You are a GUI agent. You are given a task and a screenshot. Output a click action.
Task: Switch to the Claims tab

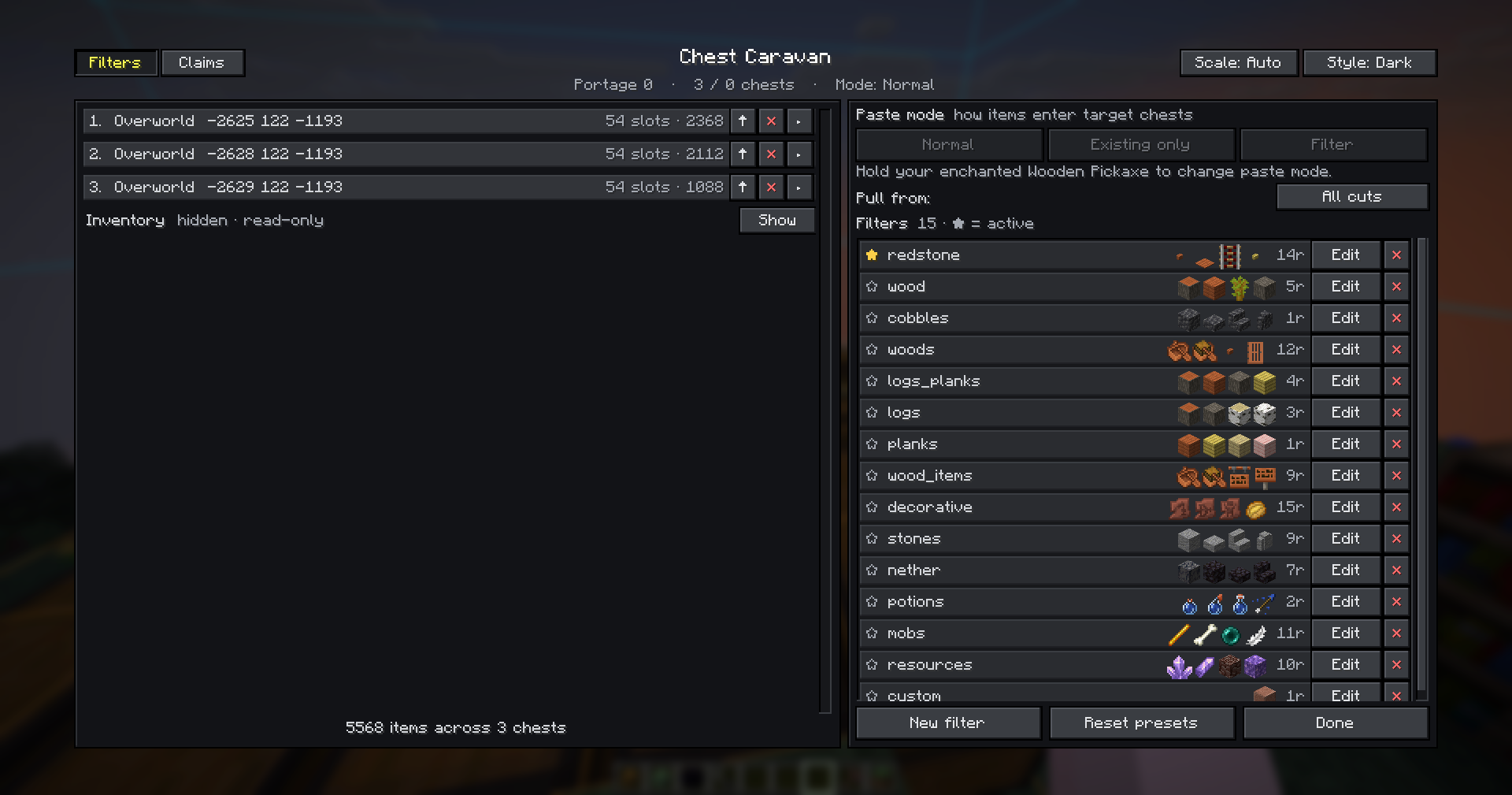tap(202, 62)
